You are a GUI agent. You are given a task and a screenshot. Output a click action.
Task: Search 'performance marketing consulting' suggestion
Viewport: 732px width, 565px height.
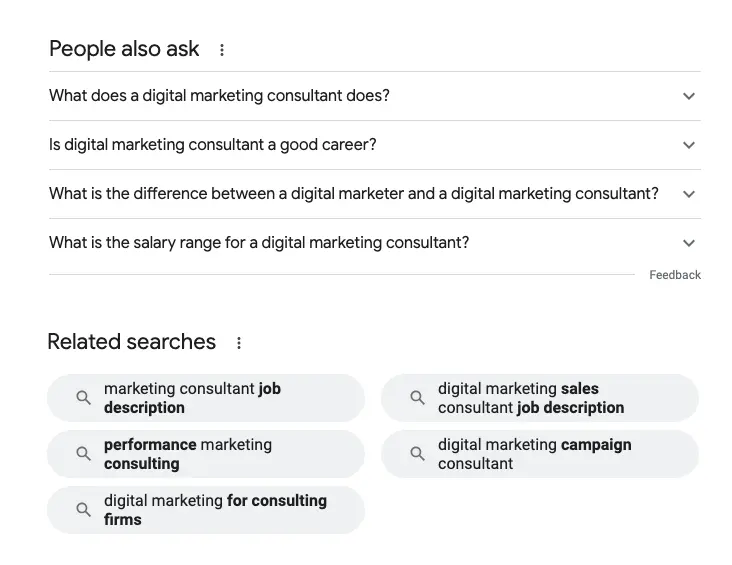click(x=188, y=454)
